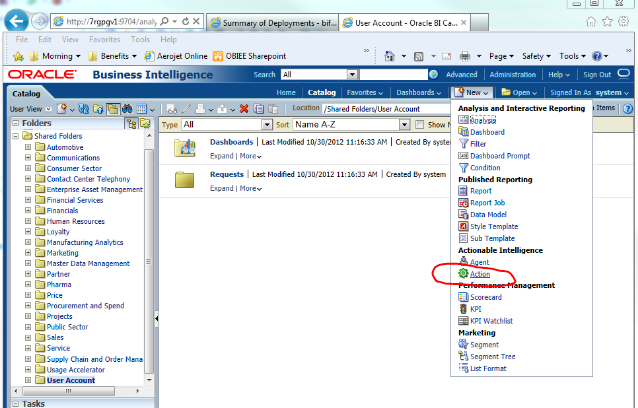Toggle the Show More Details checkbox
Screen dimensions: 638x408
420,124
